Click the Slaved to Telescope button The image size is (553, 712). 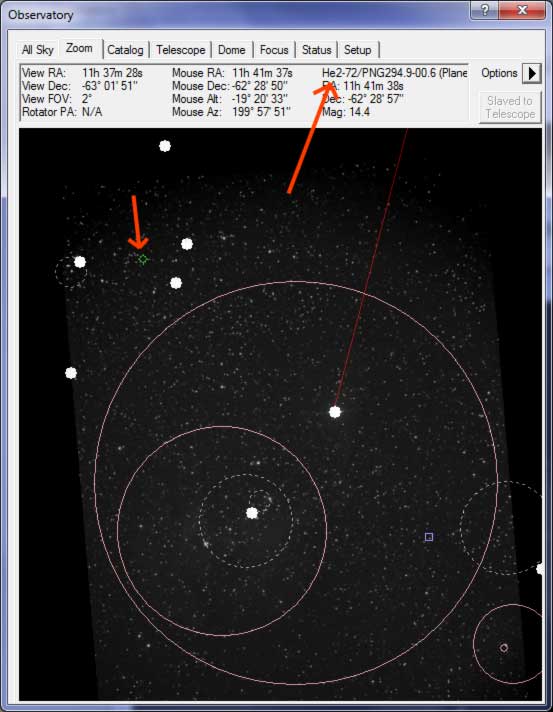(x=510, y=107)
